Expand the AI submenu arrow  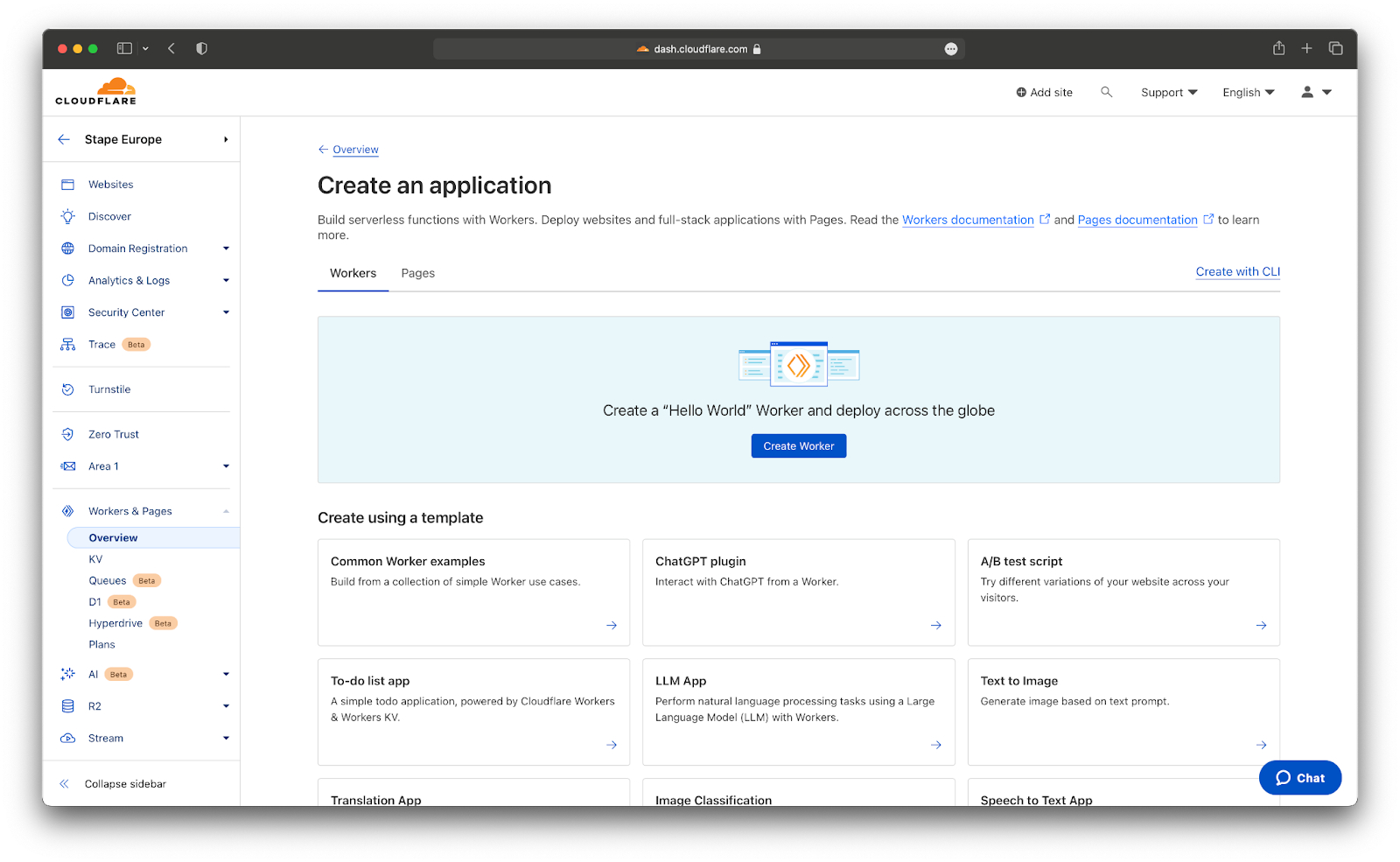pyautogui.click(x=226, y=674)
